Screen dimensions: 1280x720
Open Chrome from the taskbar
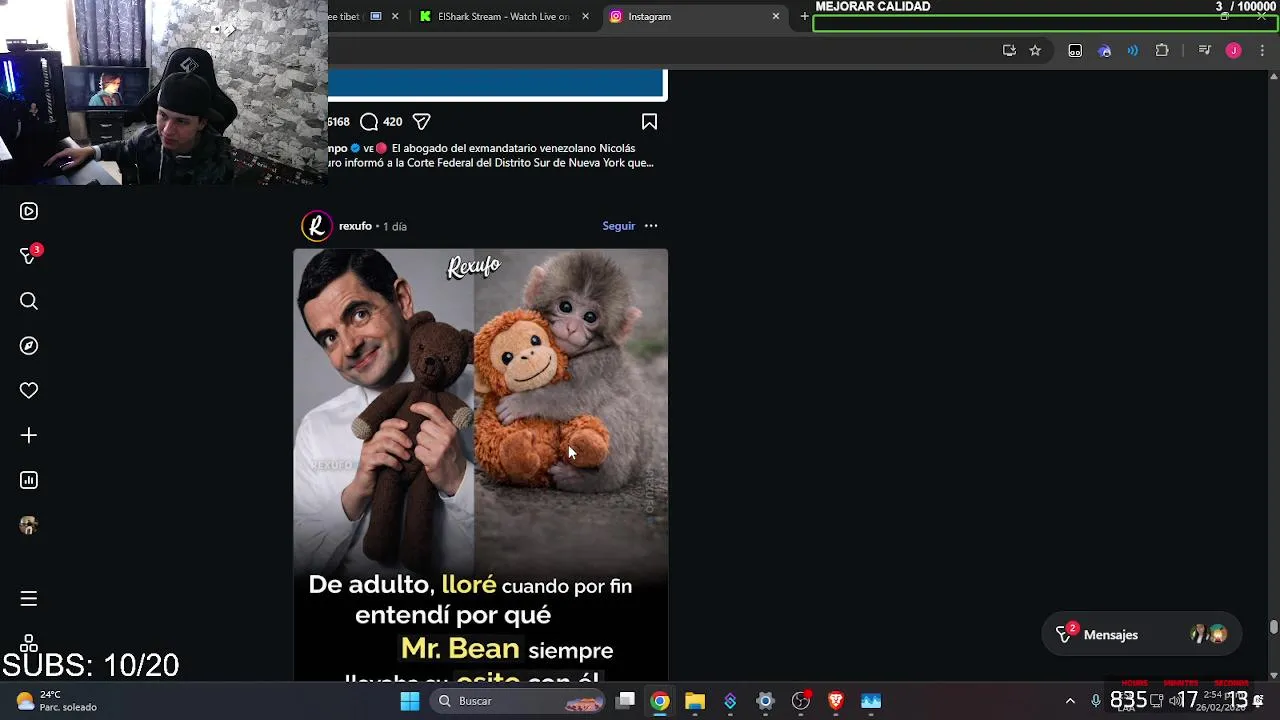(660, 701)
